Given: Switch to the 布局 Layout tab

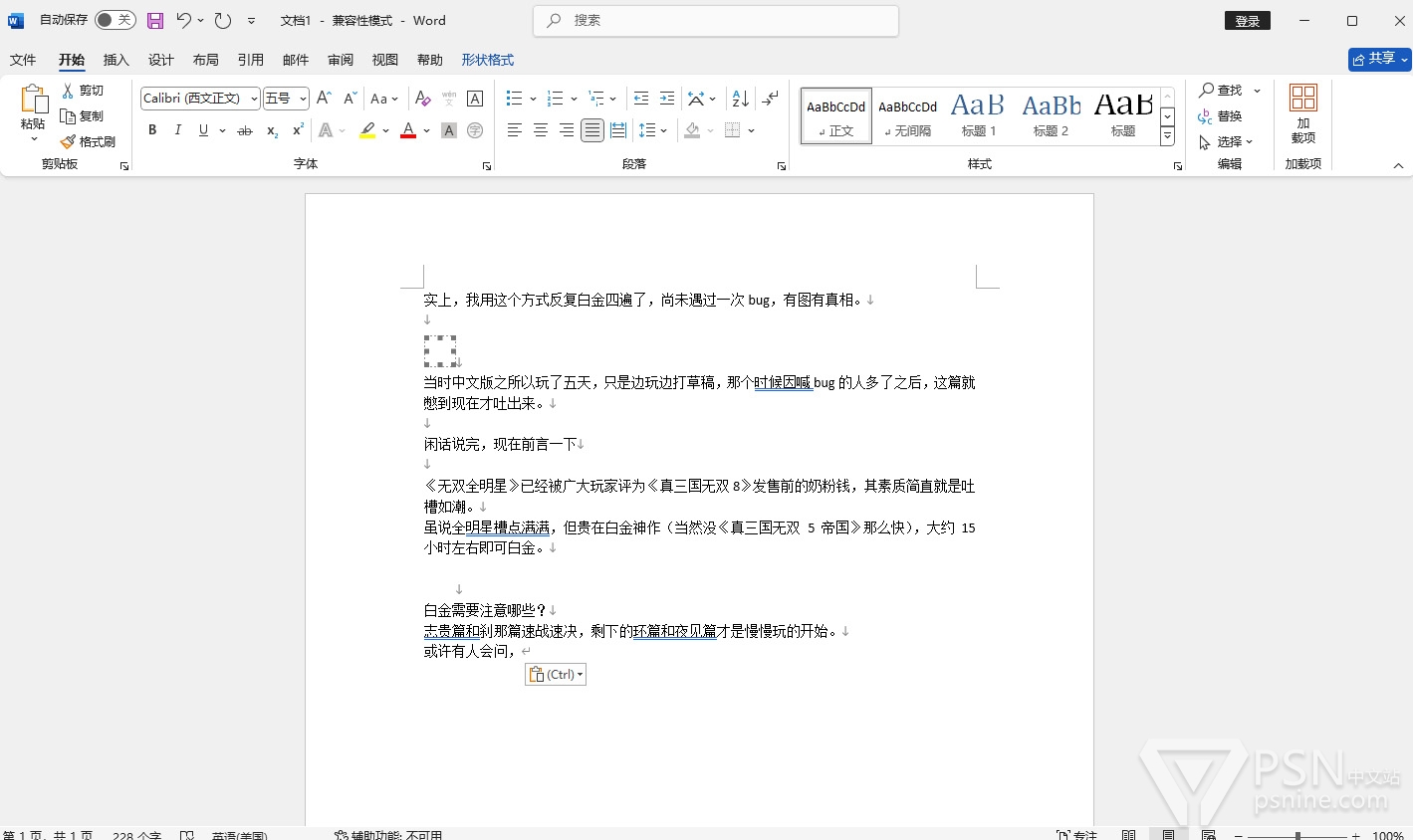Looking at the screenshot, I should pyautogui.click(x=206, y=60).
